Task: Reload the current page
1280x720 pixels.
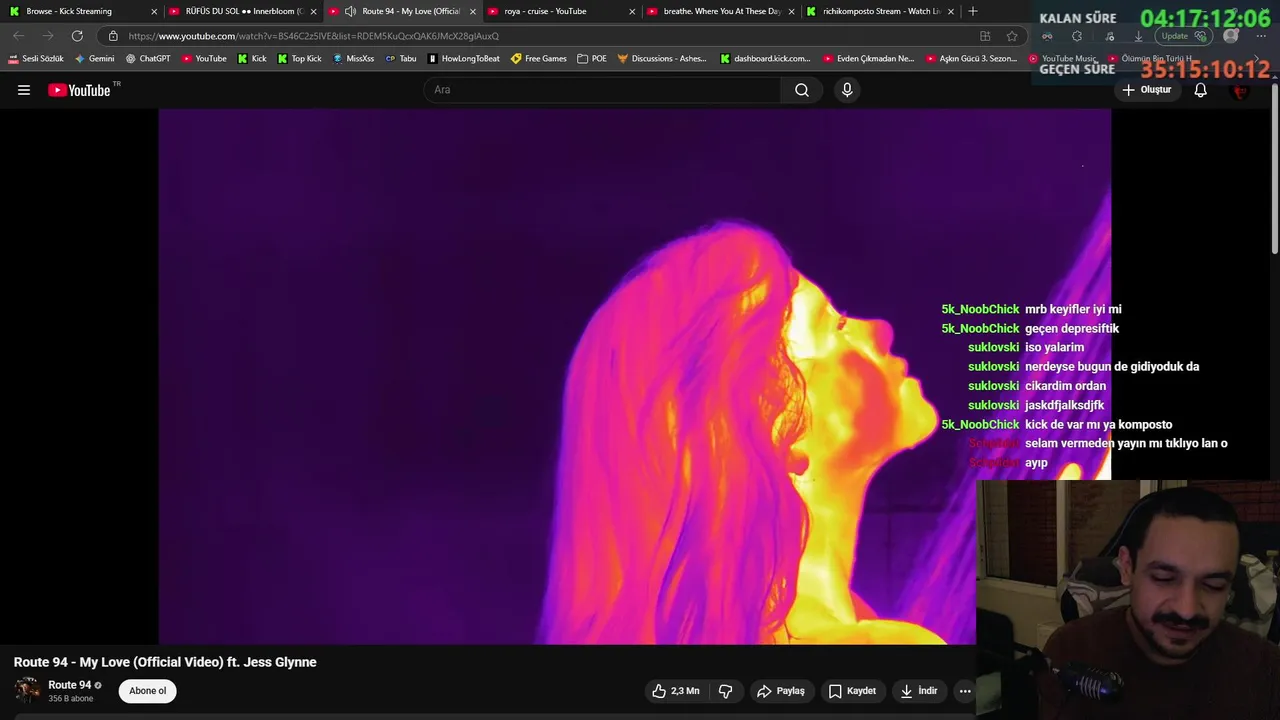Action: (x=77, y=36)
